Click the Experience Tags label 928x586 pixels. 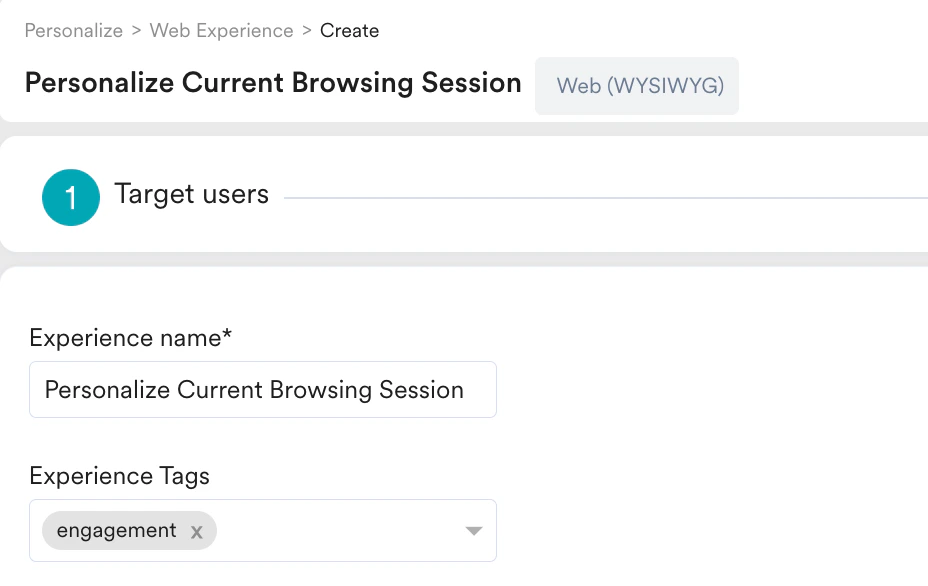point(119,476)
